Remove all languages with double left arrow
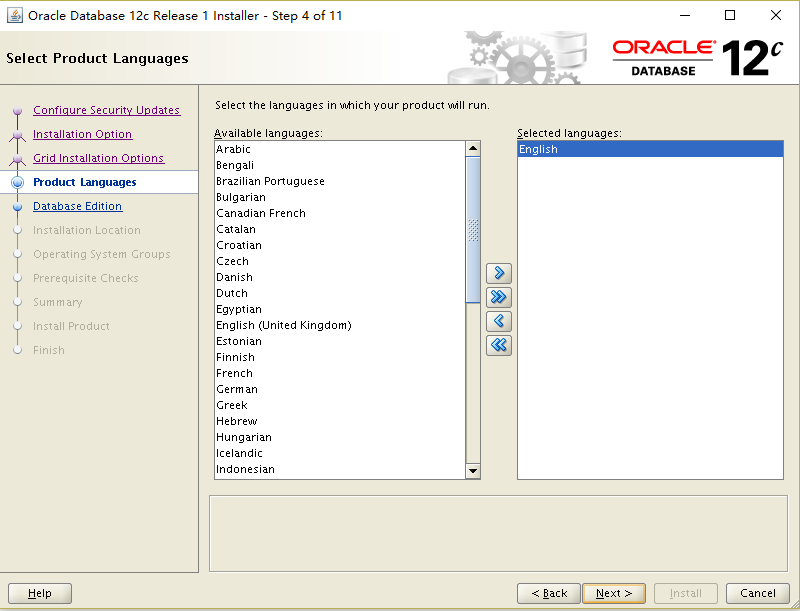 point(498,345)
